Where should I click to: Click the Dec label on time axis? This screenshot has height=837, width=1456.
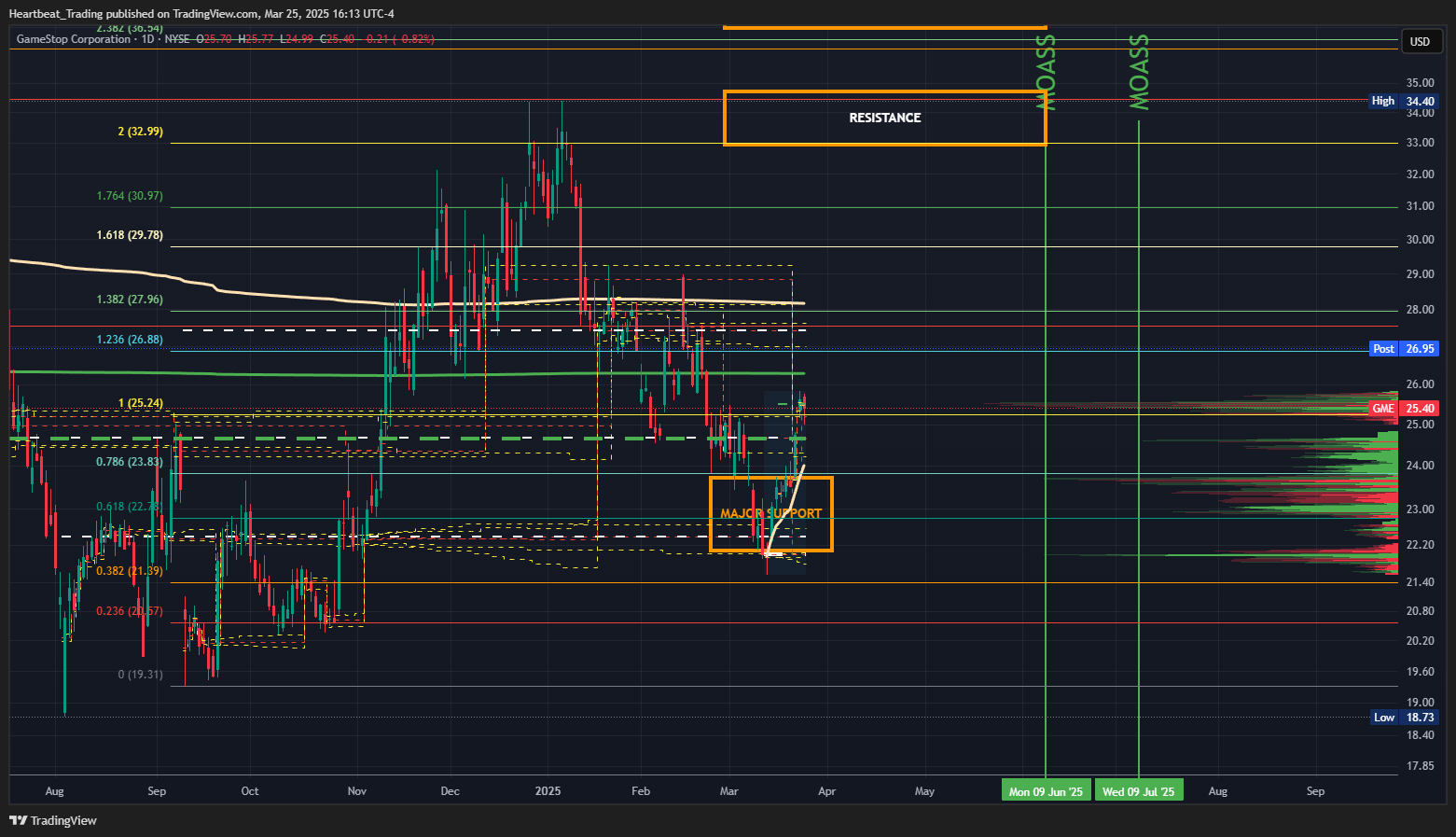450,791
